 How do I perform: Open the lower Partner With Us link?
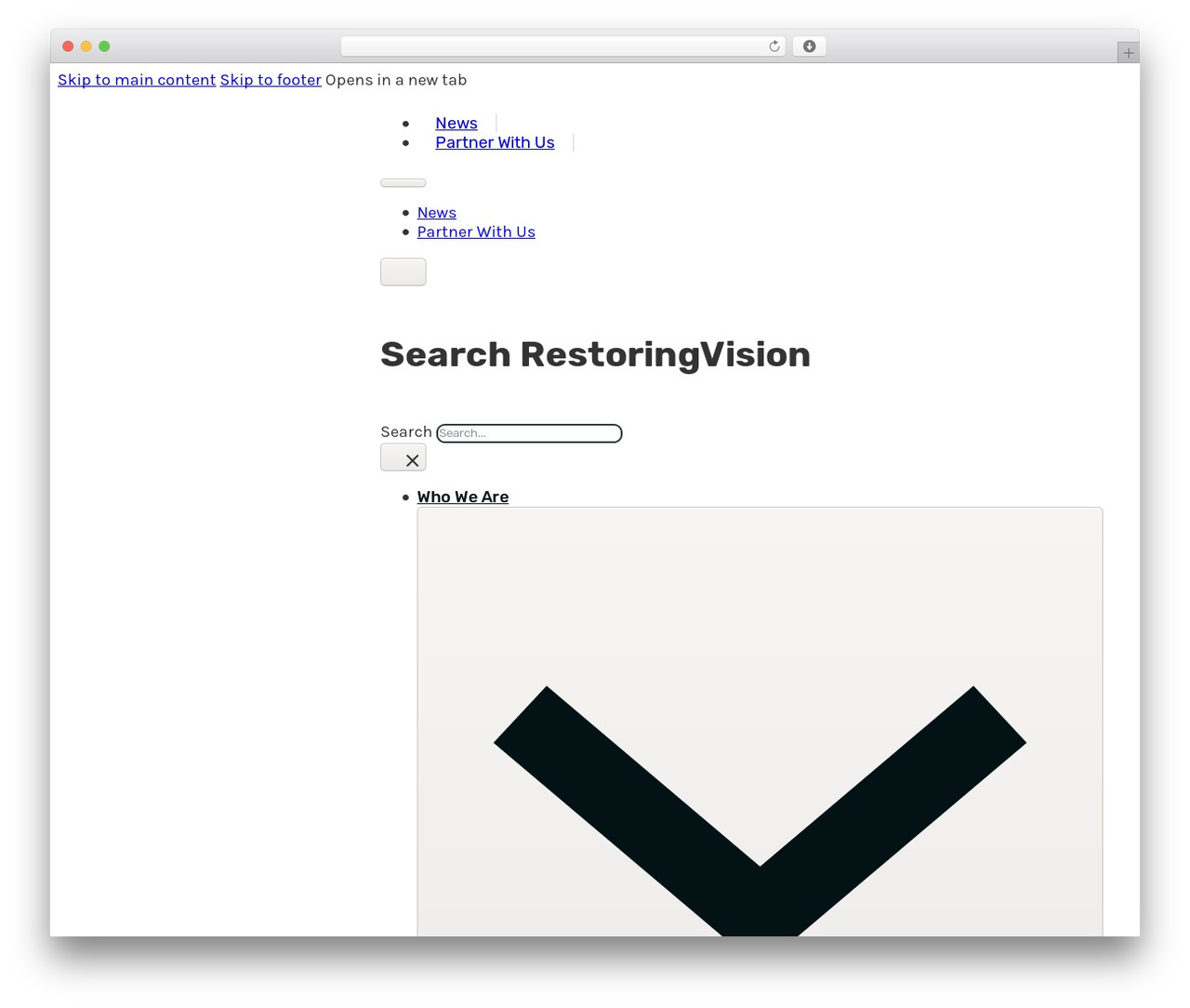point(476,232)
